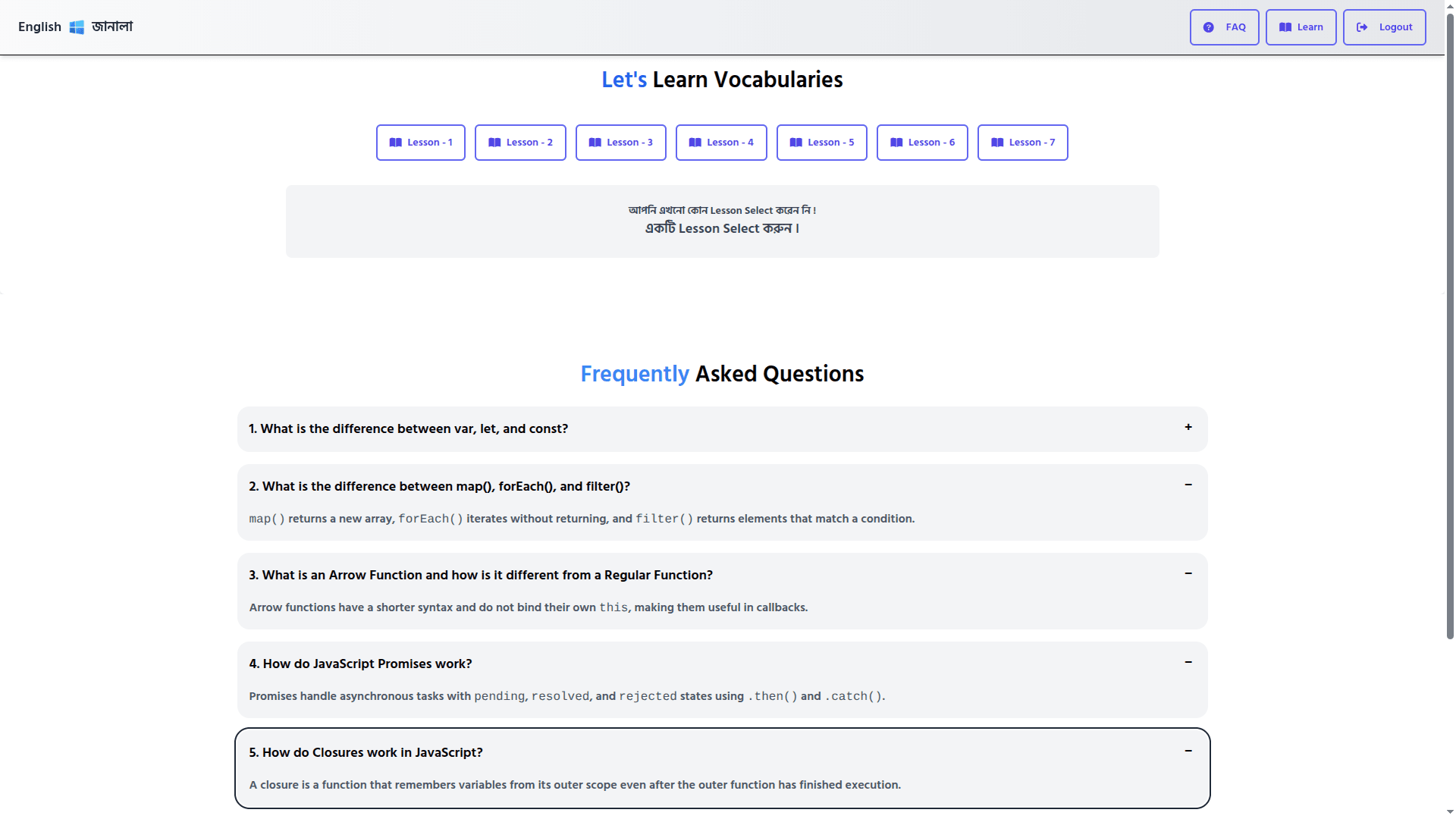Click the book icon on Lesson - 5 button
The height and width of the screenshot is (819, 1456).
point(795,143)
